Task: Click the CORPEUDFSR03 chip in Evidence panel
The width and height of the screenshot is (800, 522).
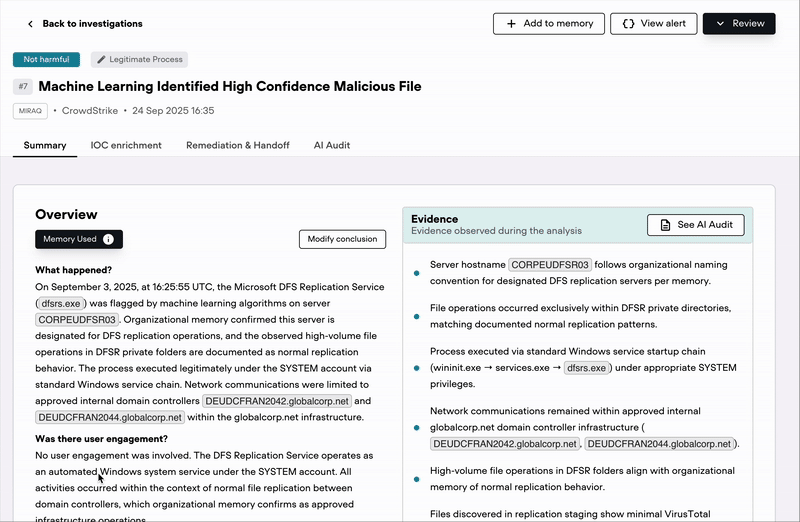Action: (550, 265)
